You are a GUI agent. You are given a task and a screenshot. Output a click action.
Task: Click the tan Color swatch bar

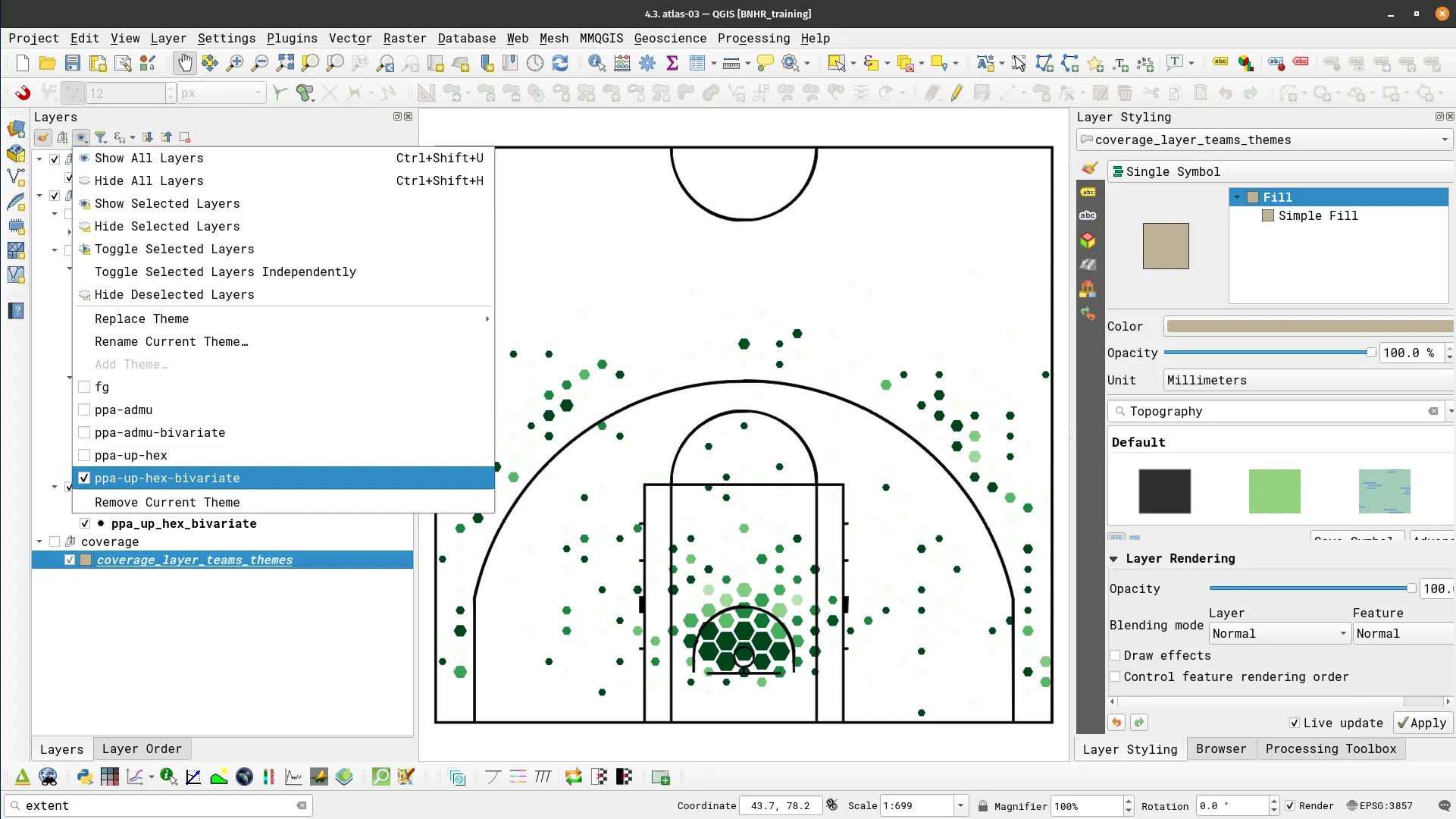[x=1308, y=326]
